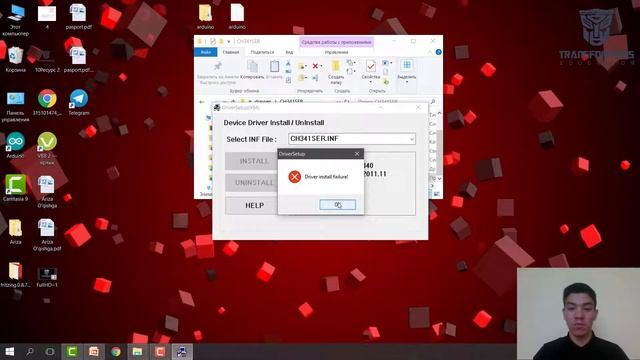Screen dimensions: 640x360
Task: Click the DriverSetup taskbar icon
Action: (181, 351)
